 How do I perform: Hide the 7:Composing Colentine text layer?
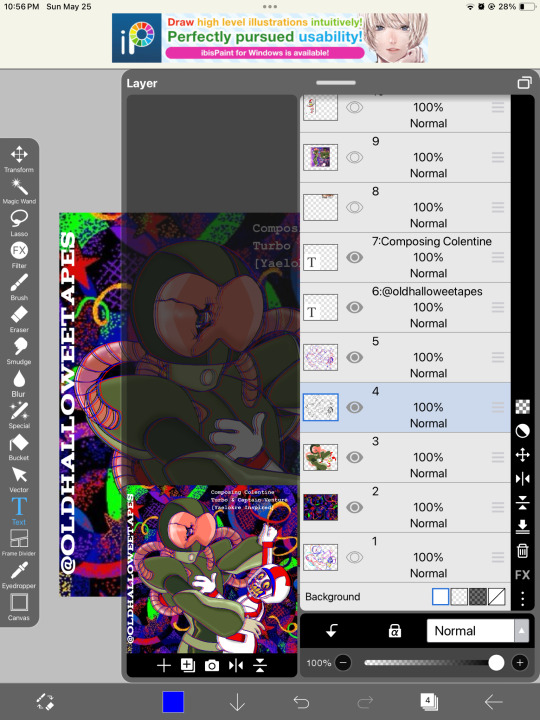click(354, 257)
